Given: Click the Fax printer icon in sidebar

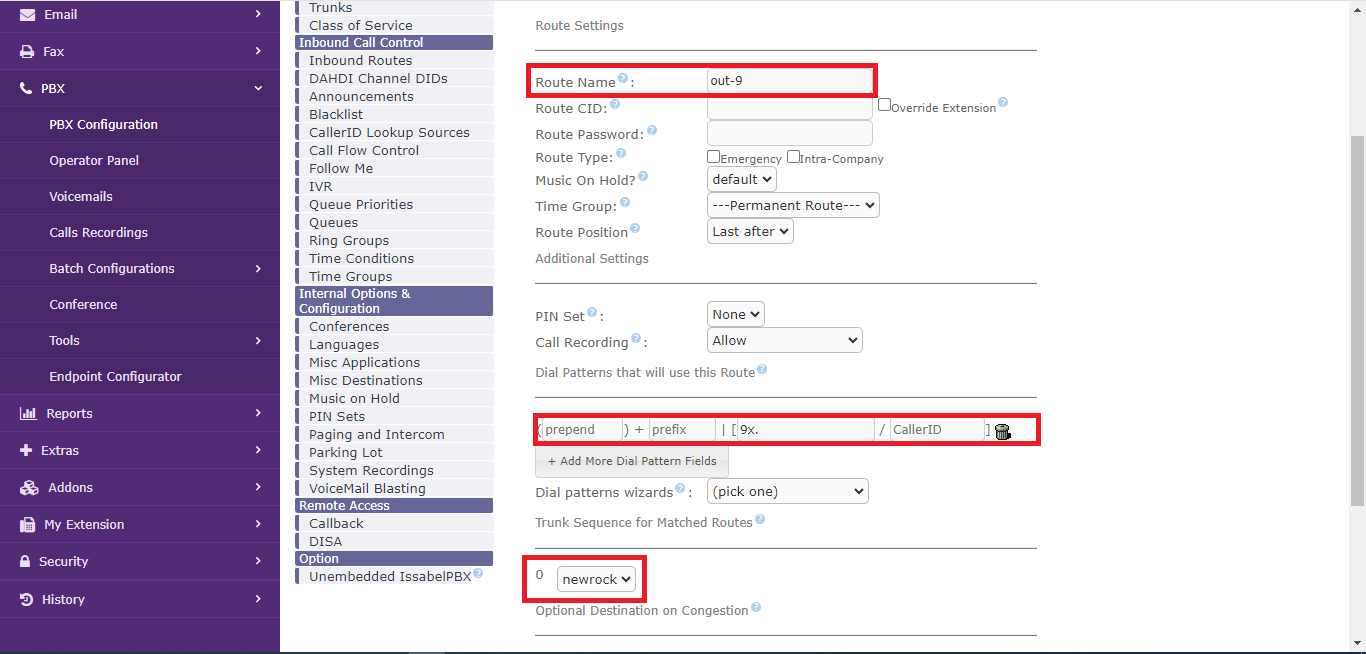Looking at the screenshot, I should click(x=27, y=51).
